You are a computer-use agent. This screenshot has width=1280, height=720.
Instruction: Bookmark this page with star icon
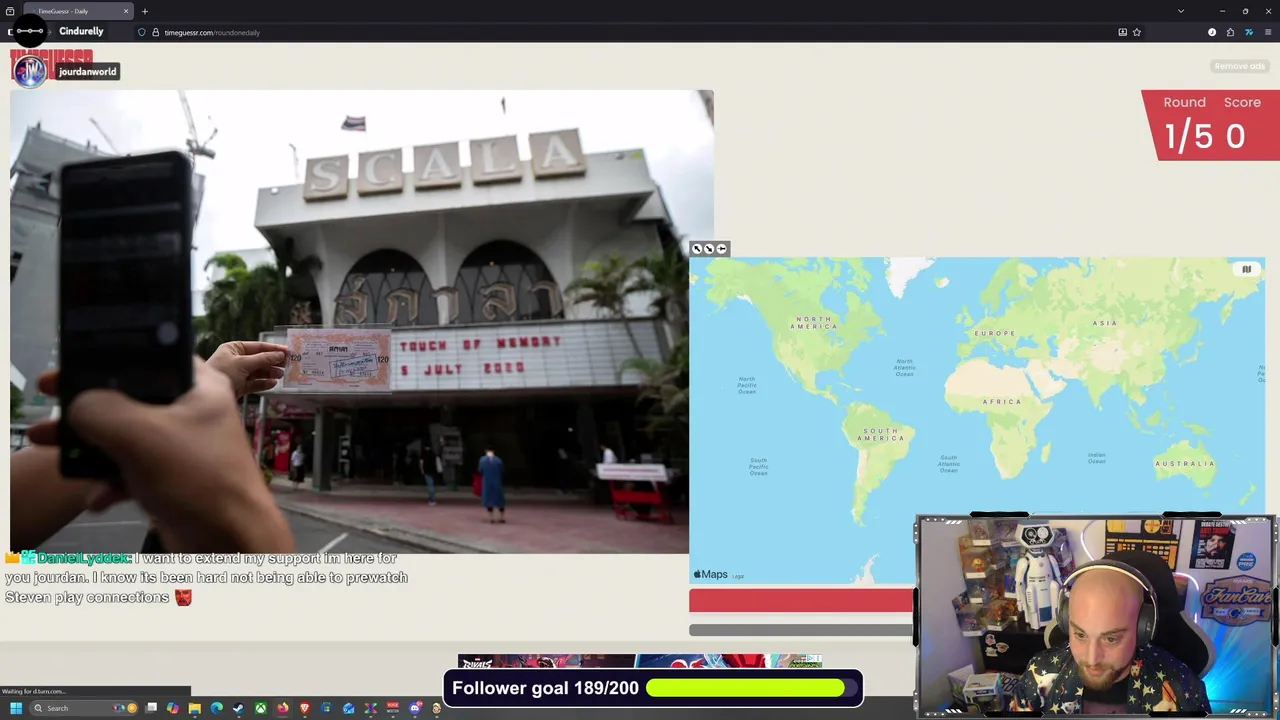click(x=1137, y=32)
